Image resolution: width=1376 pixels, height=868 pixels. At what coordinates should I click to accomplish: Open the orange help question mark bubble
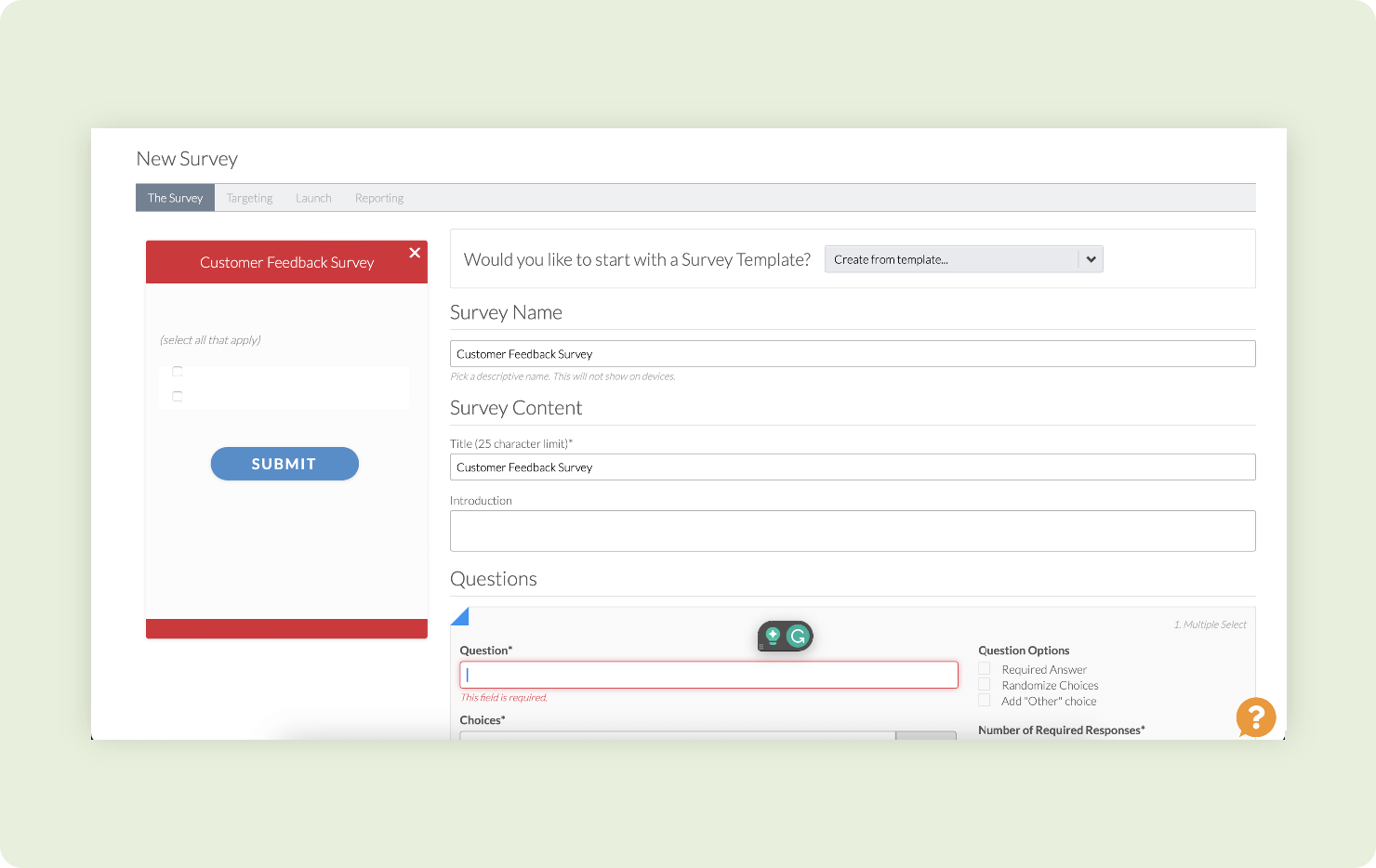[1256, 717]
